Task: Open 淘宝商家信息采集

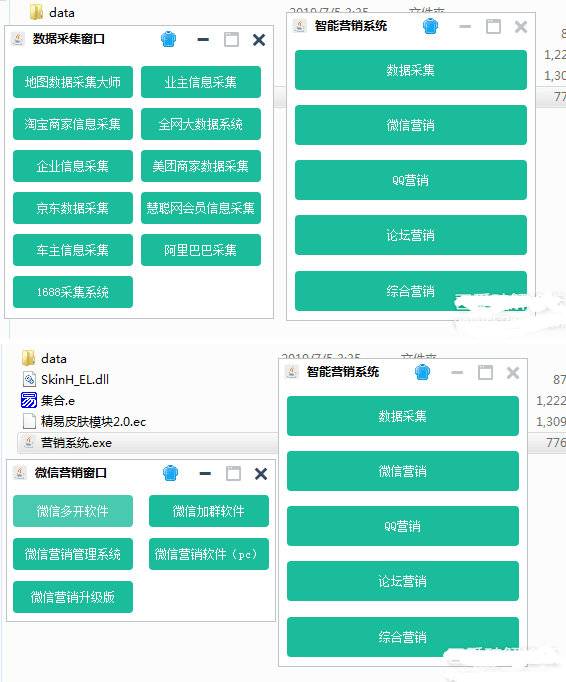Action: click(x=73, y=124)
